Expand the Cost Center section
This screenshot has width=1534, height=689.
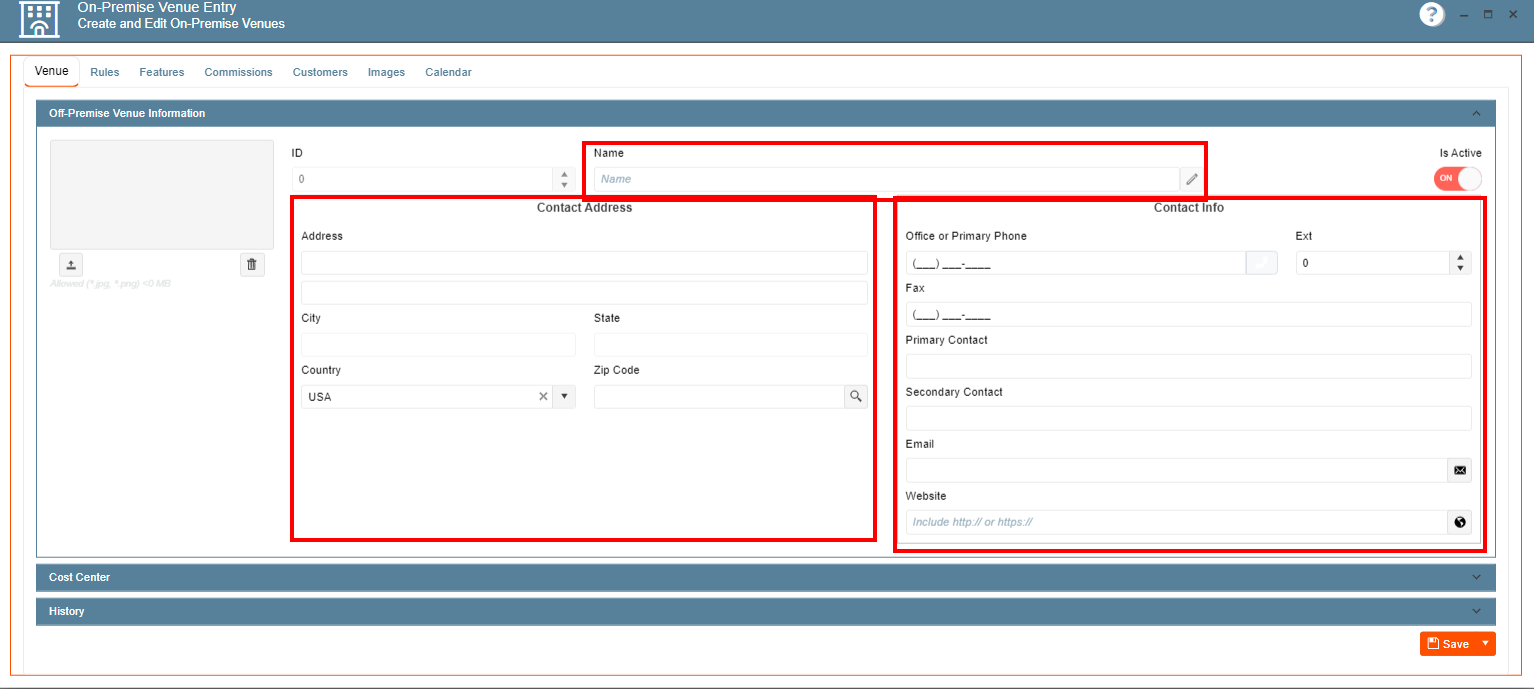(x=1476, y=577)
